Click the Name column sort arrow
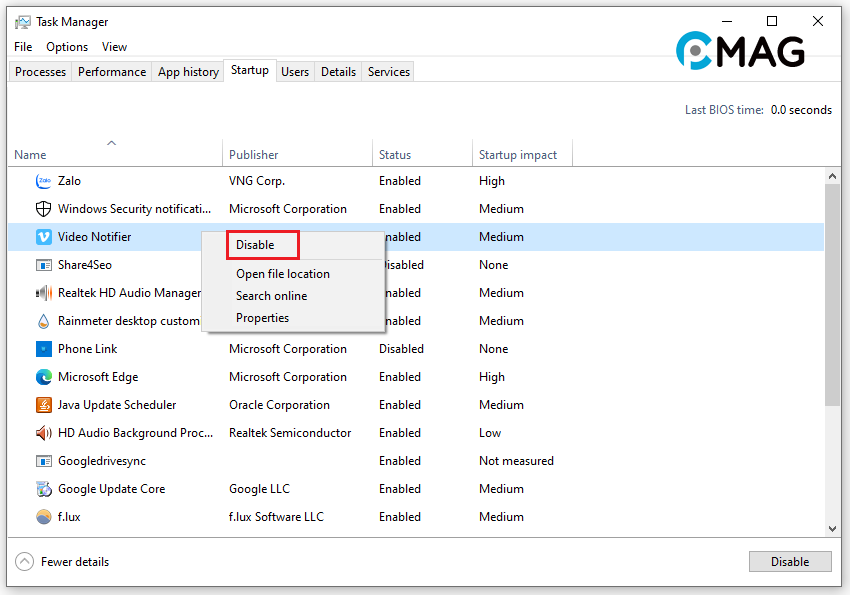The image size is (850, 595). click(x=112, y=143)
